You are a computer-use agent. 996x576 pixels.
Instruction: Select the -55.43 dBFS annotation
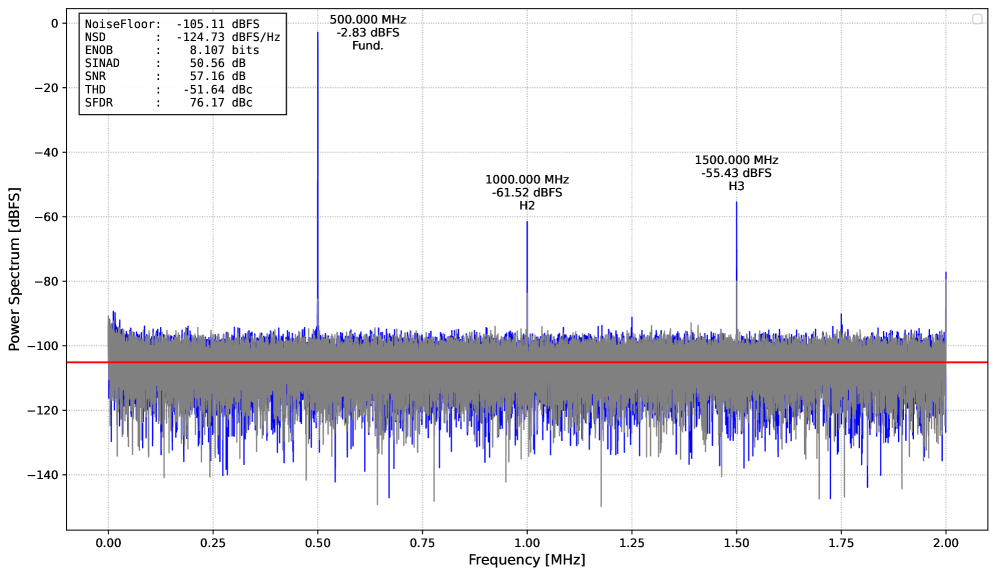coord(736,173)
